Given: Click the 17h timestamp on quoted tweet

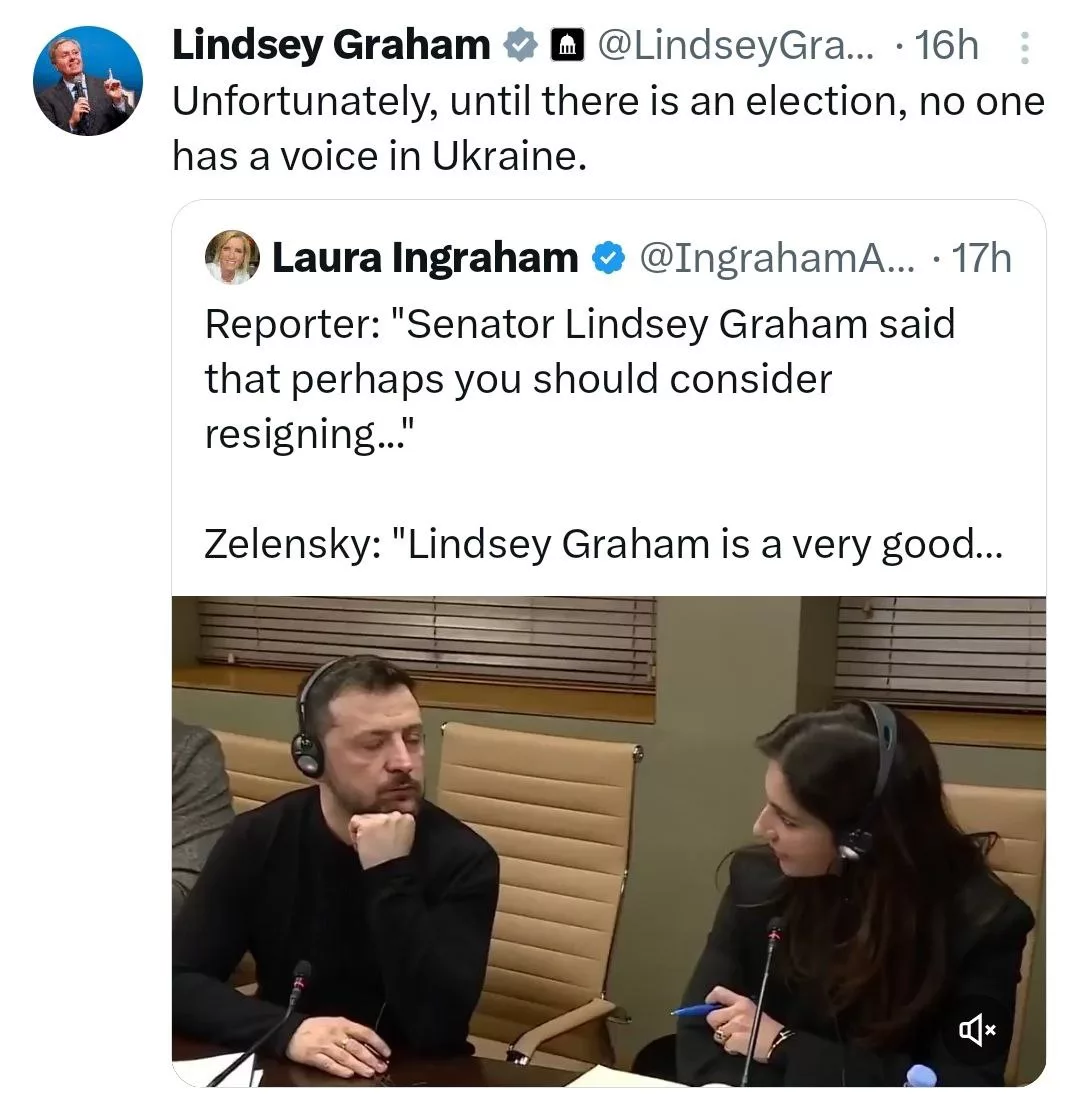Looking at the screenshot, I should click(981, 258).
